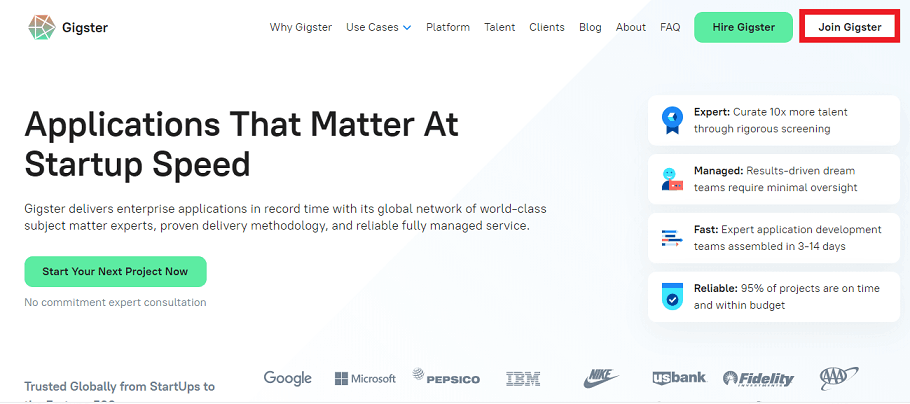Open the Use Cases menu item

372,27
